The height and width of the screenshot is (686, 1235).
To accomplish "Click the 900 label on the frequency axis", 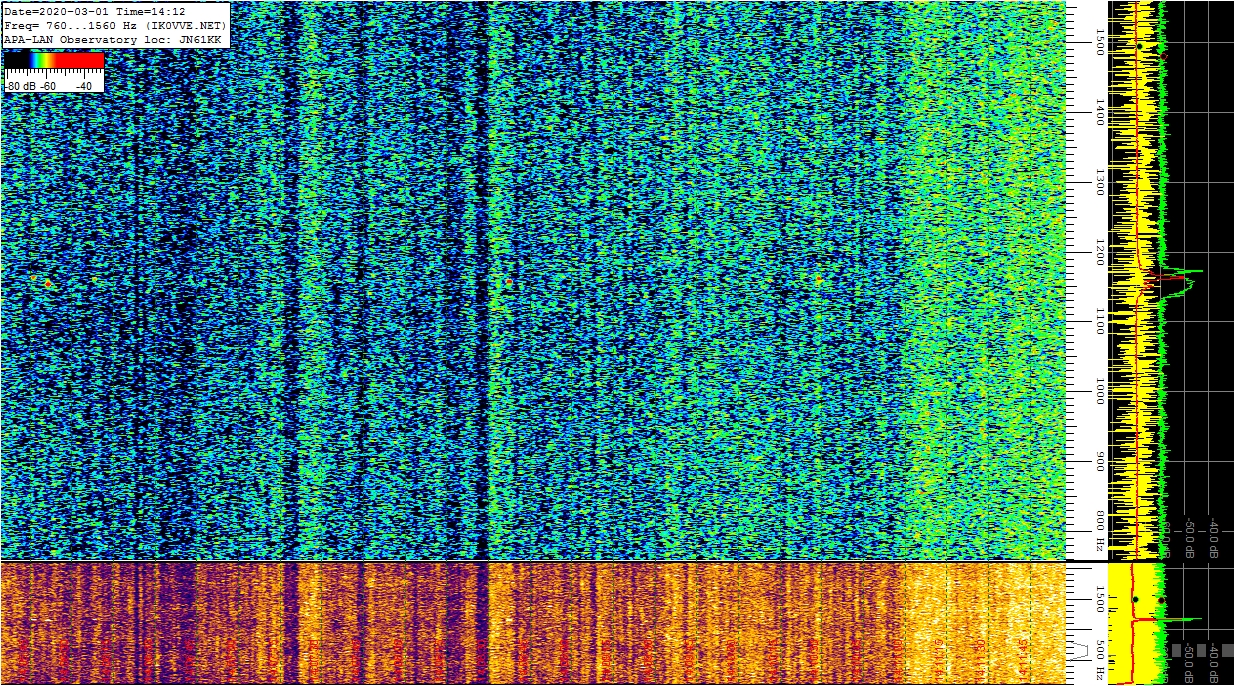I will point(1100,462).
